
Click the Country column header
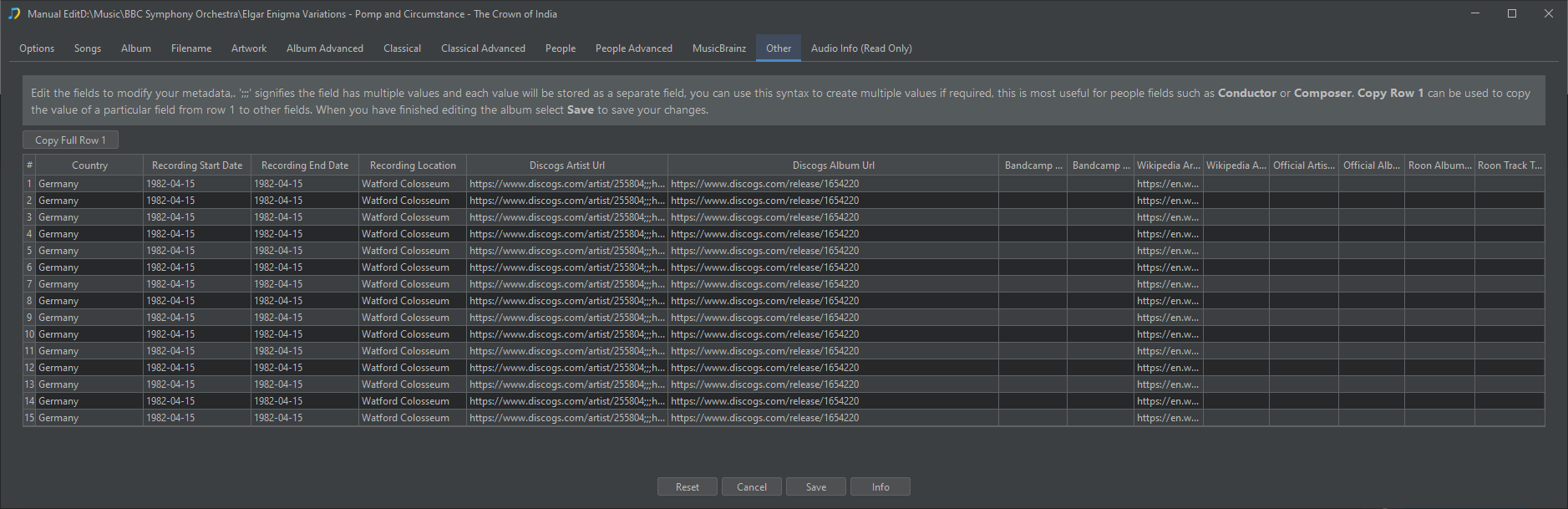[89, 165]
